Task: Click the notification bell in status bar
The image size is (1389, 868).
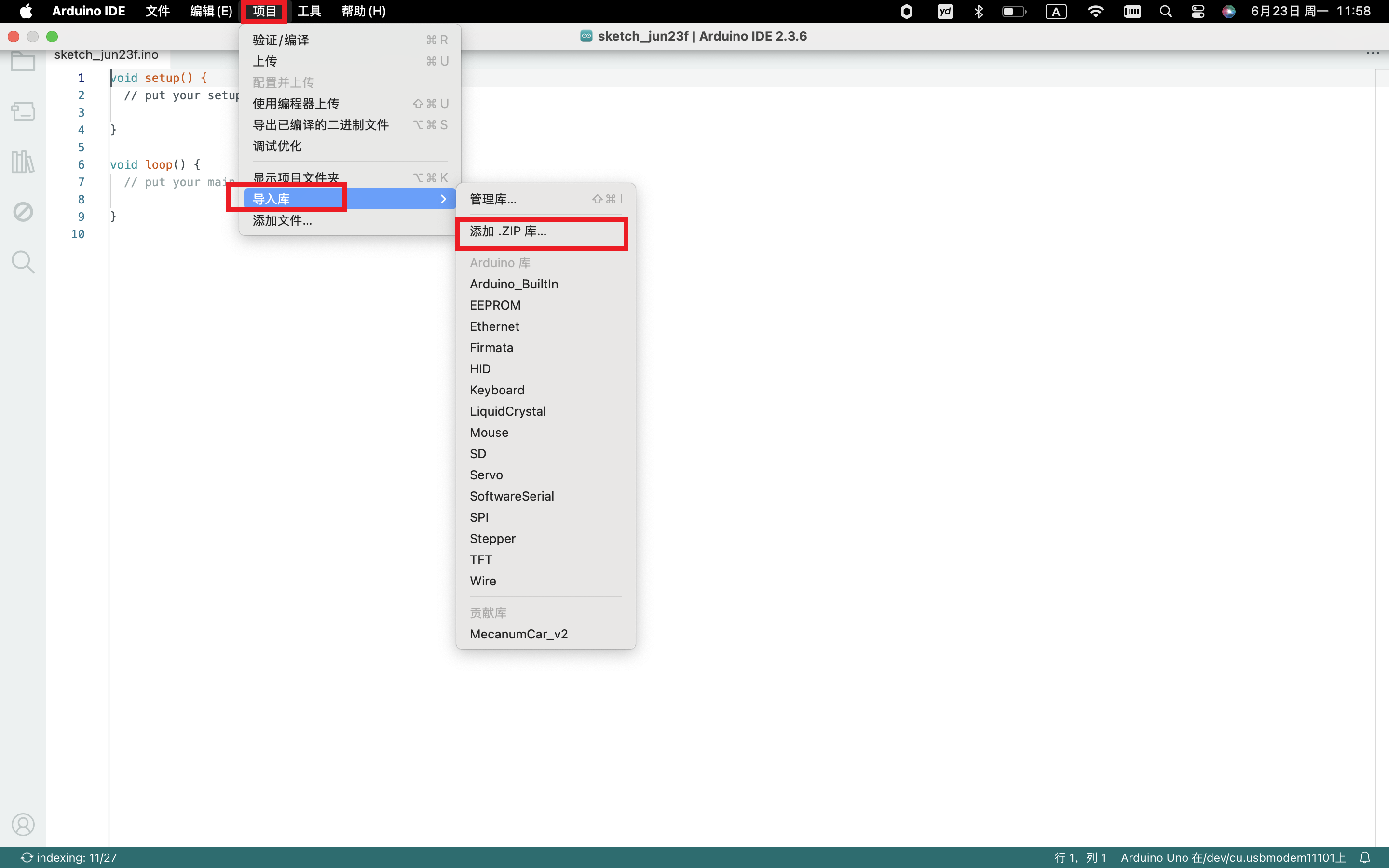Action: (1365, 858)
